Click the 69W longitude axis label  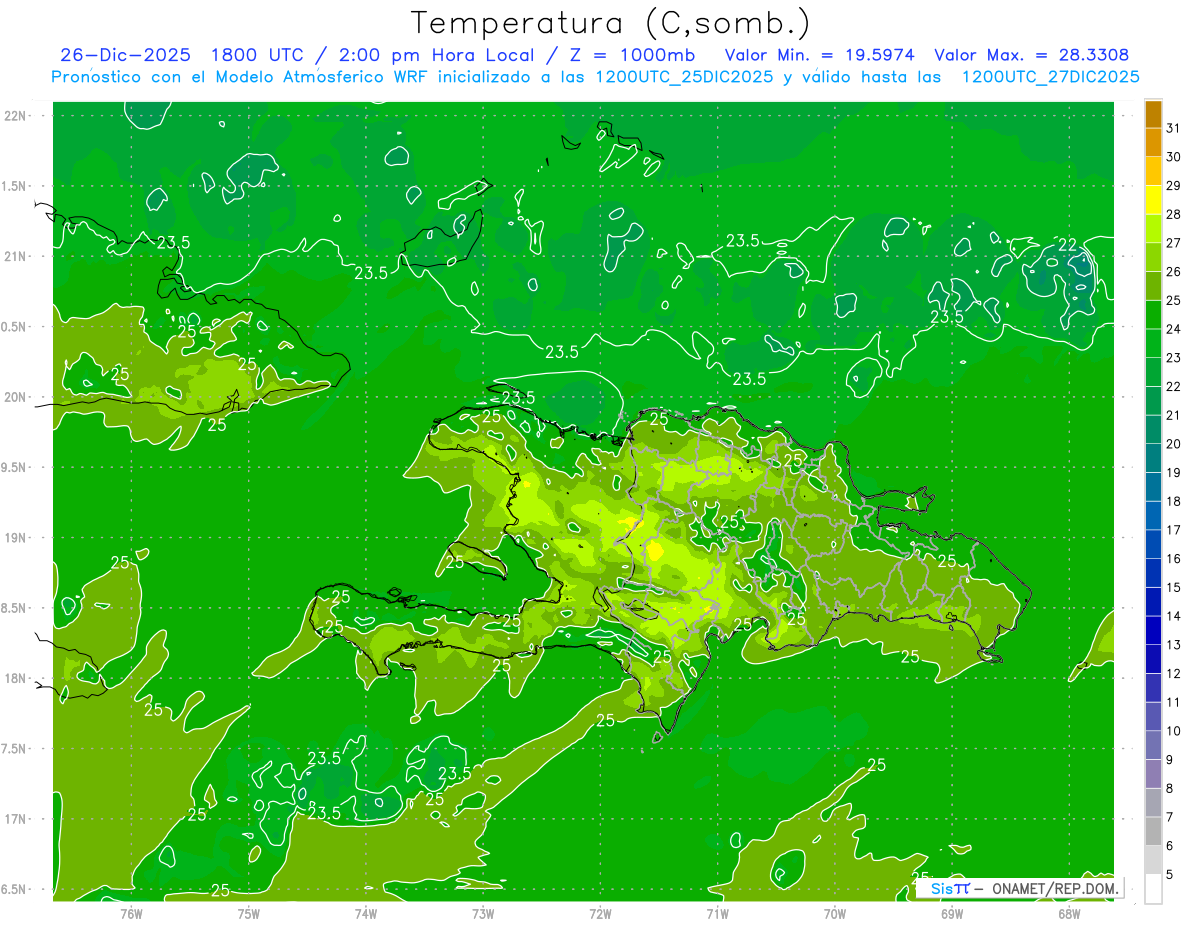point(952,913)
